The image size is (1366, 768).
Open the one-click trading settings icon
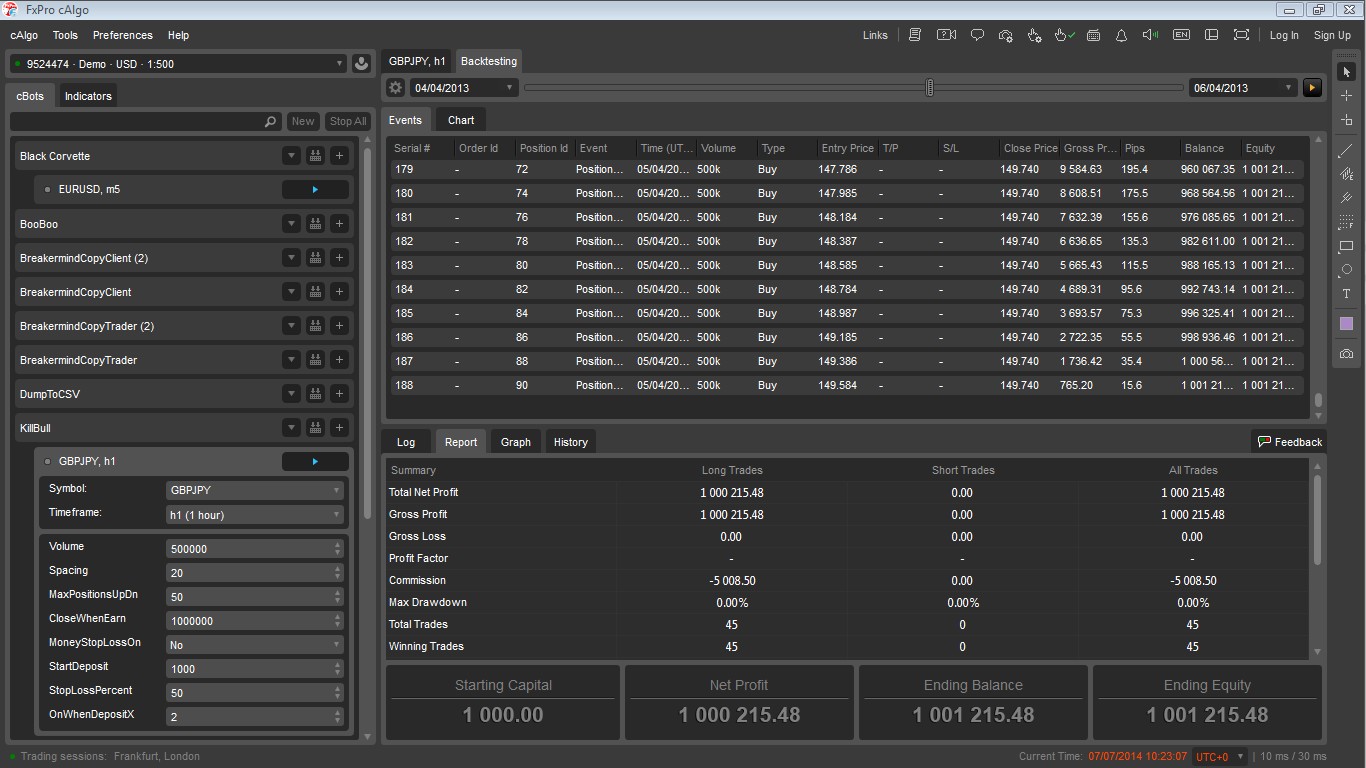(1035, 35)
